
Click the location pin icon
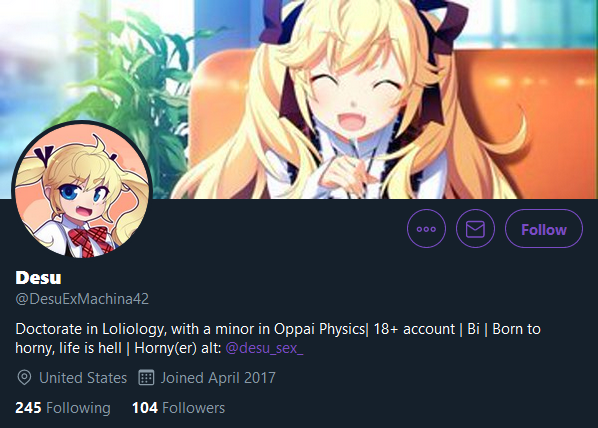tap(24, 378)
